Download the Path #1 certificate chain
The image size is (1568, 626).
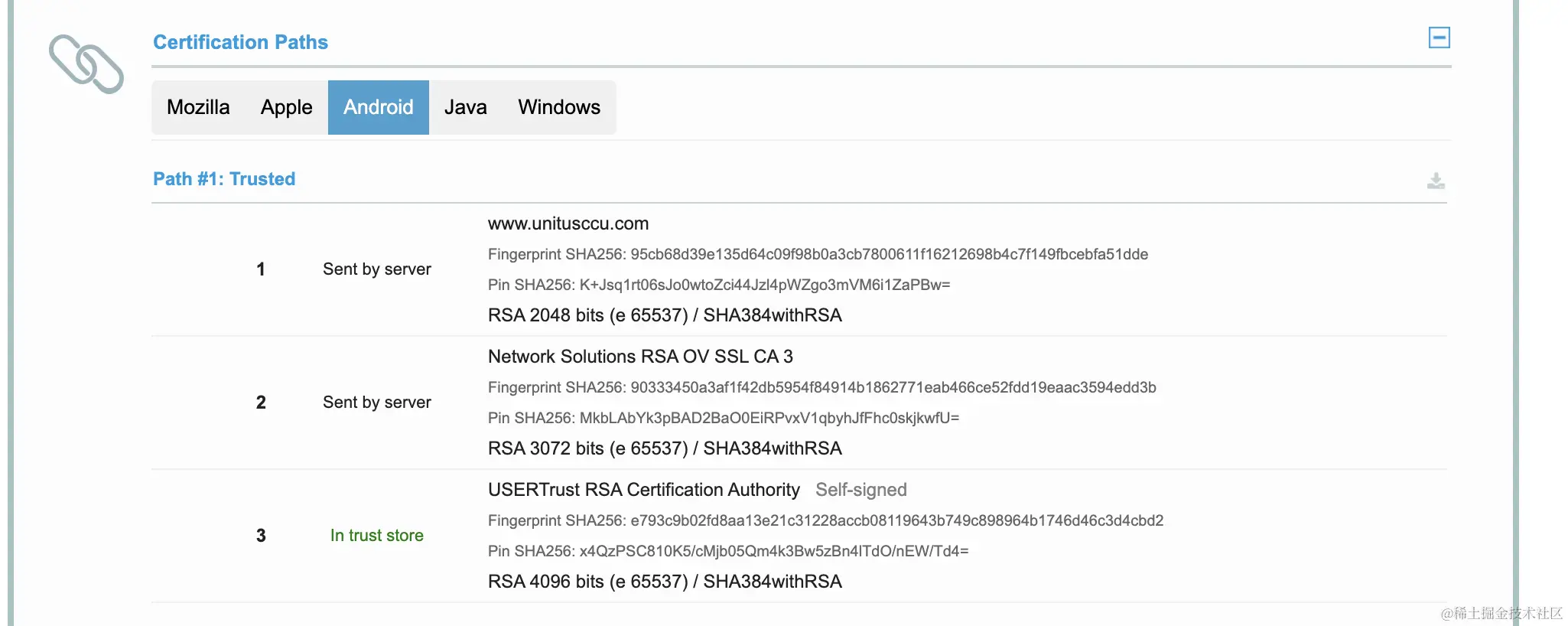1436,181
